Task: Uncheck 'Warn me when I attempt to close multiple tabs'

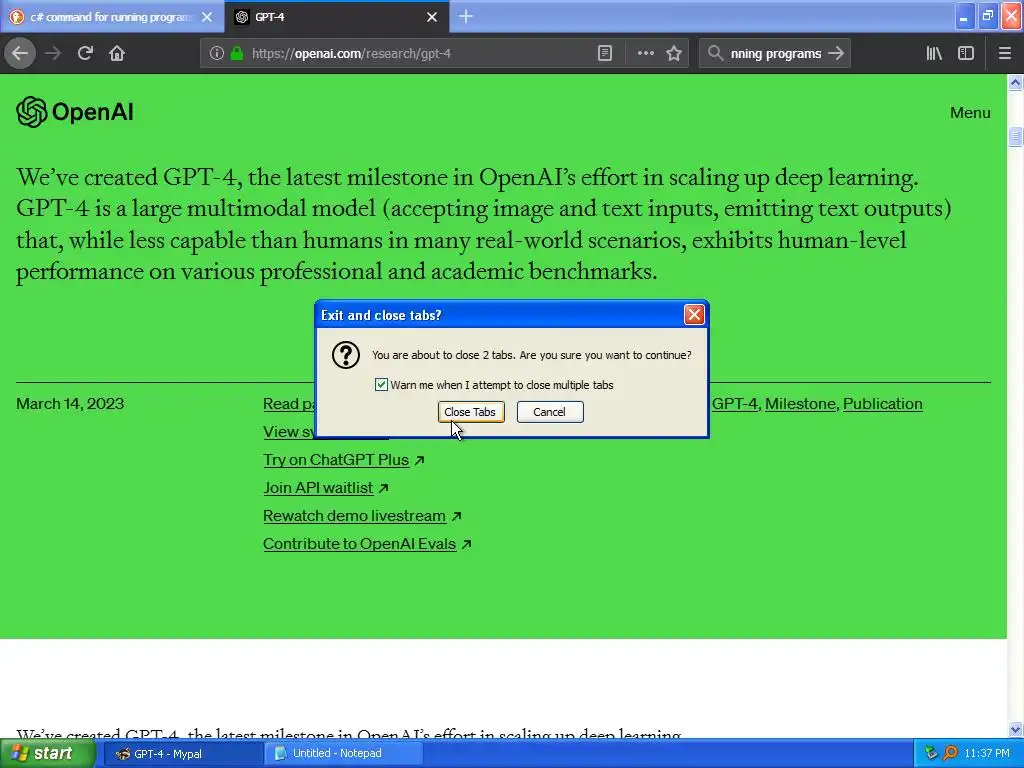Action: coord(381,385)
